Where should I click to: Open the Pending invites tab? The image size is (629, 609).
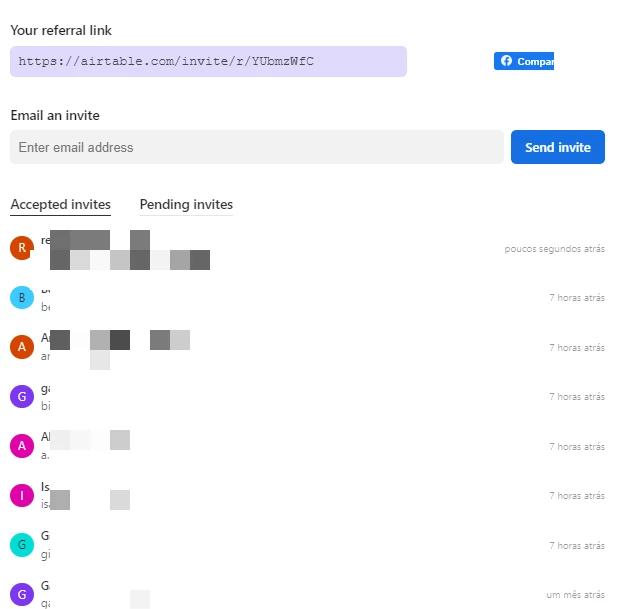click(x=186, y=205)
